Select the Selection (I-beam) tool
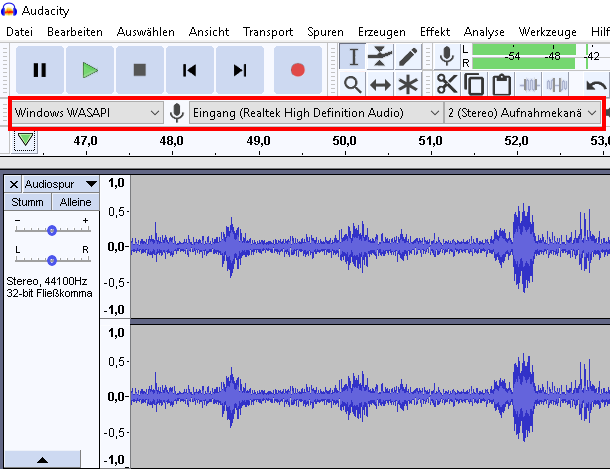This screenshot has width=610, height=469. (x=352, y=57)
